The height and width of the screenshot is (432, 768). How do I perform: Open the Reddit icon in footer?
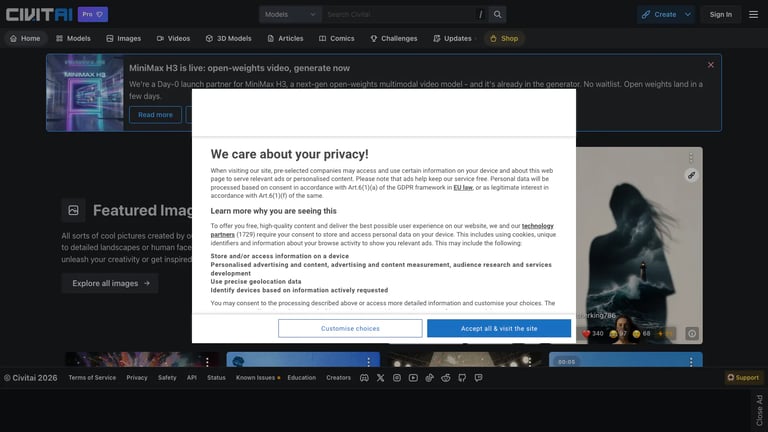446,378
